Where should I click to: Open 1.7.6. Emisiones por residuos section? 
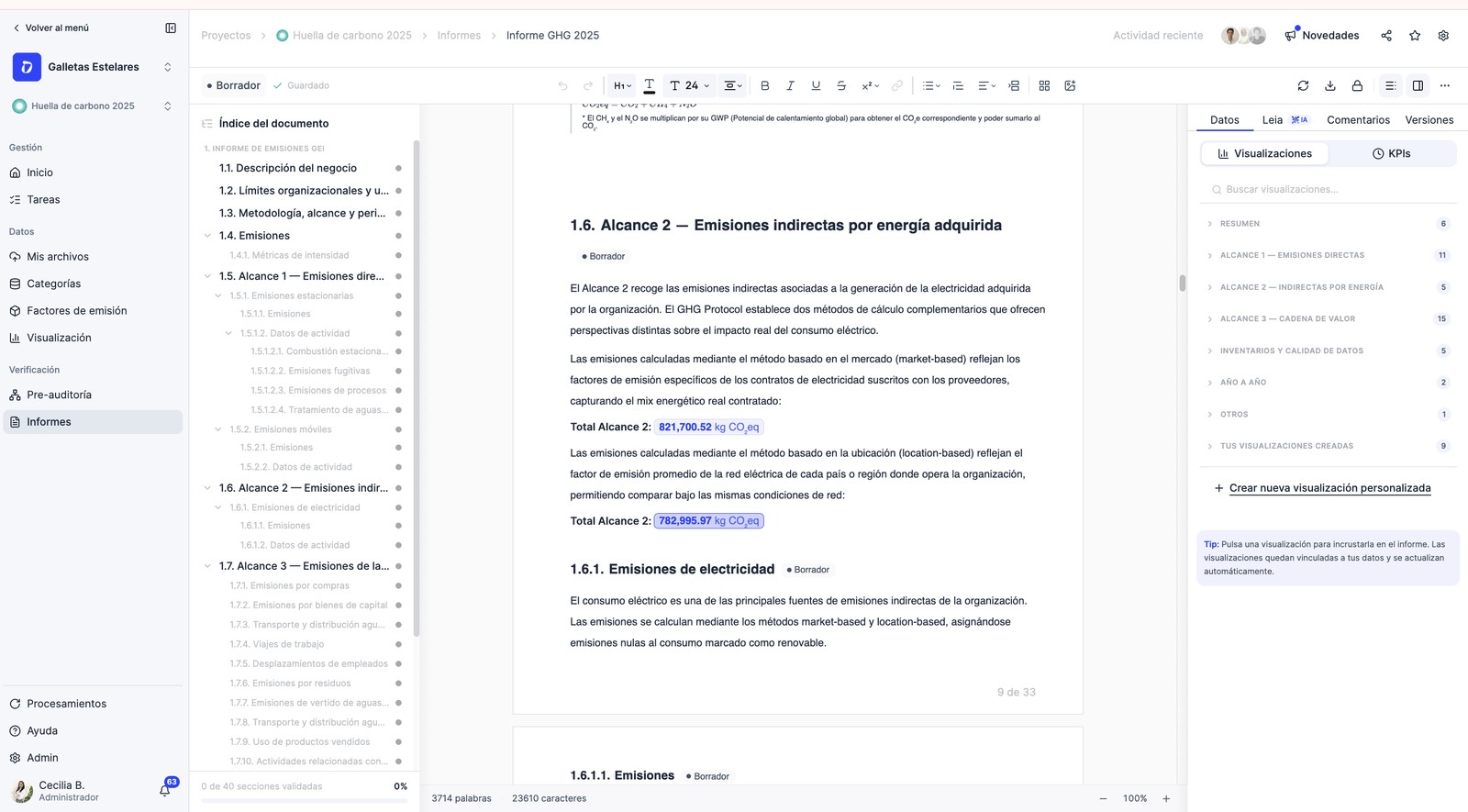tap(290, 683)
